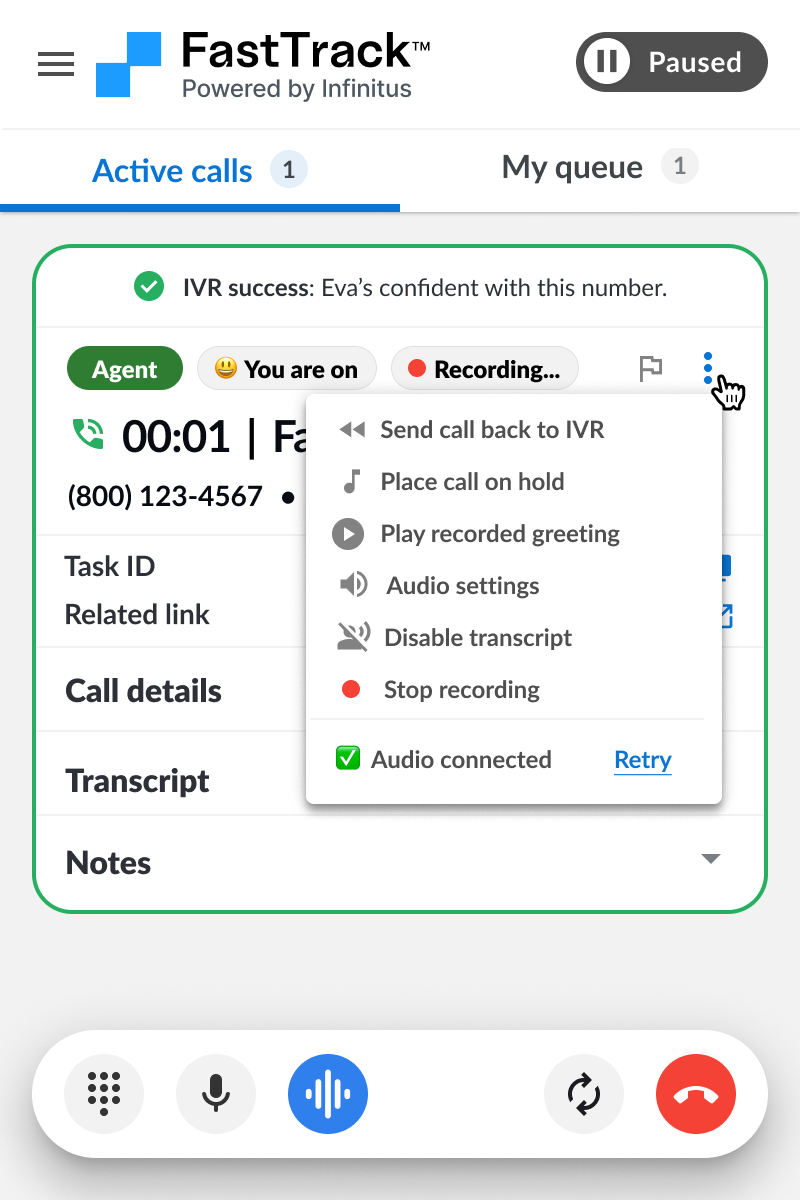This screenshot has width=800, height=1200.
Task: Expand the Transcript section
Action: (x=137, y=781)
